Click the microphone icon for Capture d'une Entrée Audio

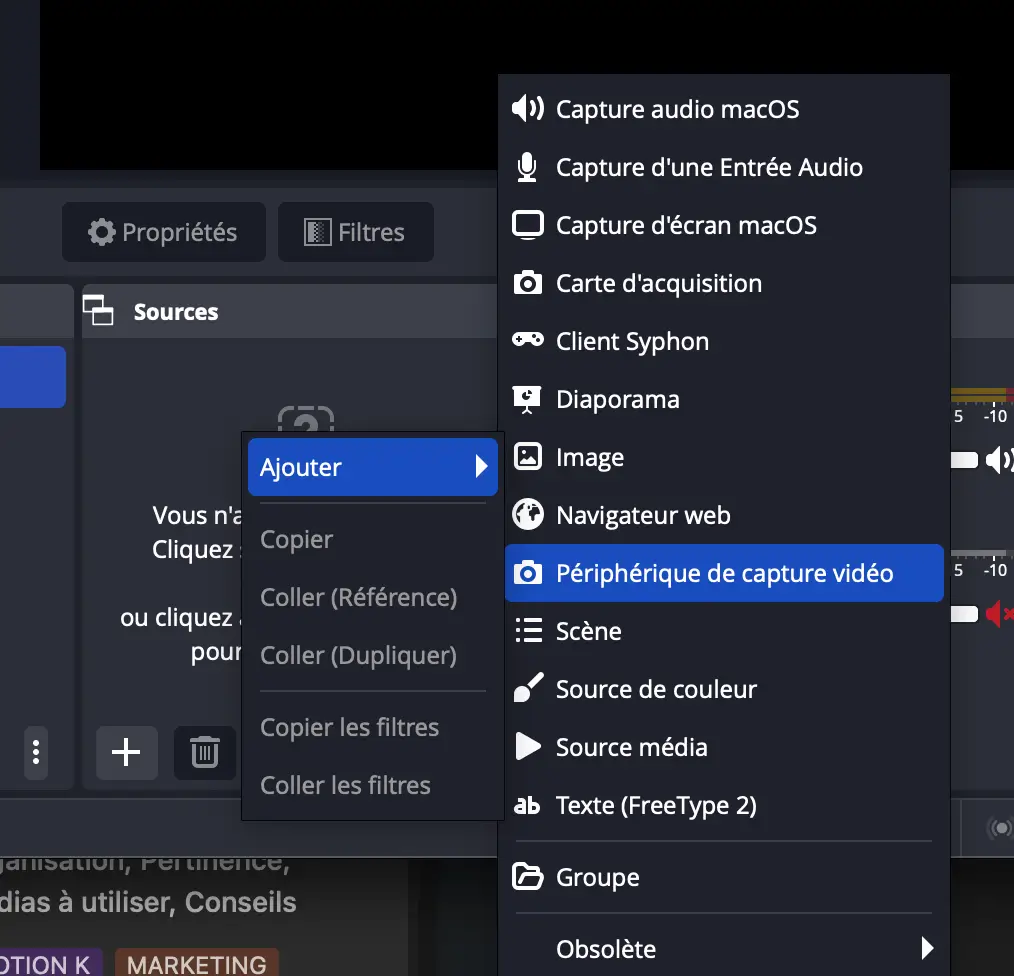click(528, 167)
